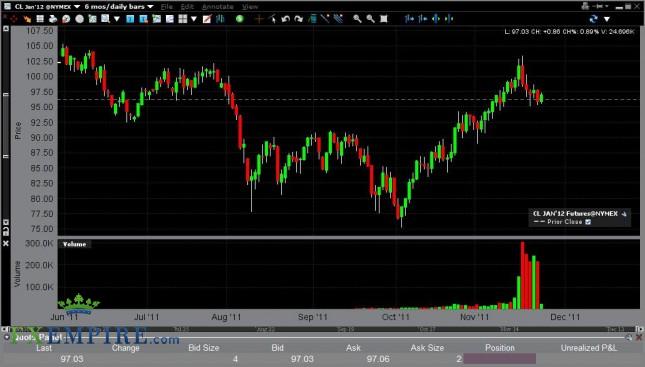Screen dimensions: 645x367
Task: Expand the arrow next to the layout icon
Action: [x=194, y=19]
